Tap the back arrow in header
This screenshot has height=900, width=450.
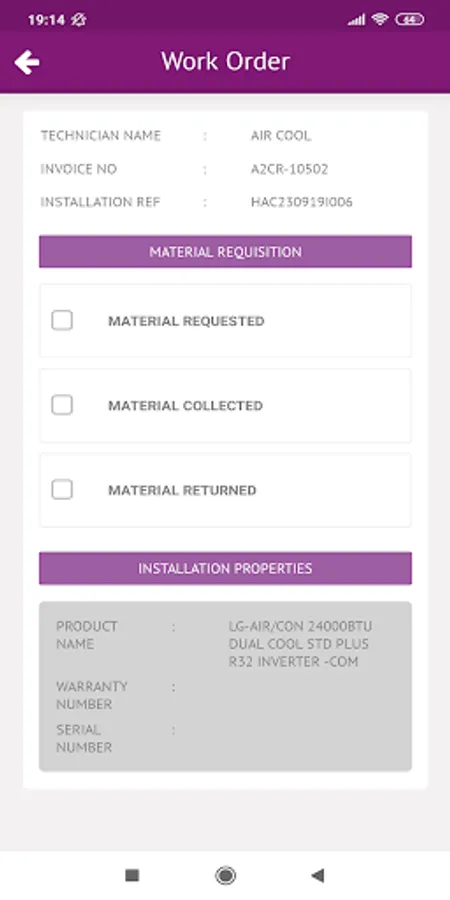(x=27, y=62)
